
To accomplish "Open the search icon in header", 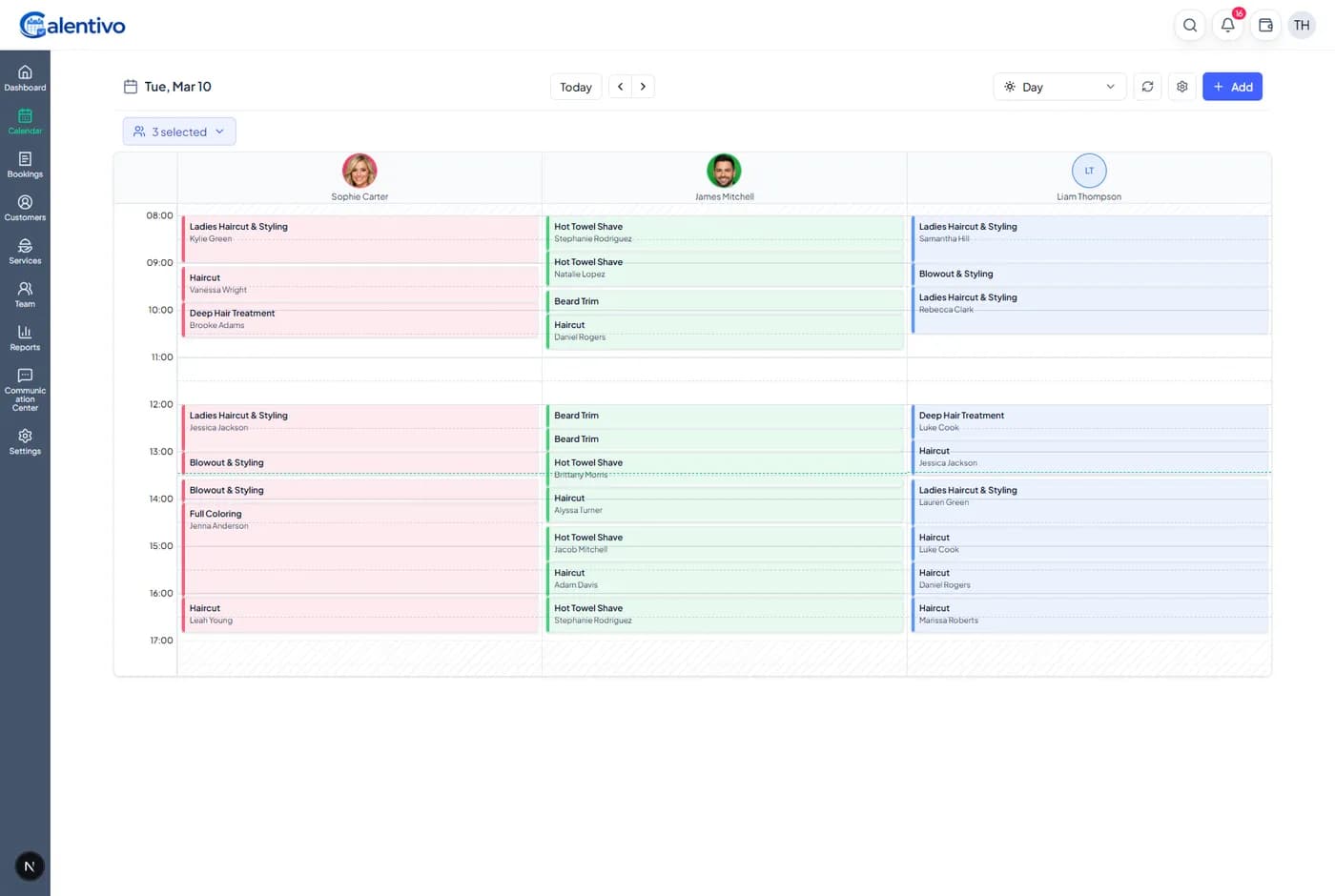I will tap(1189, 26).
